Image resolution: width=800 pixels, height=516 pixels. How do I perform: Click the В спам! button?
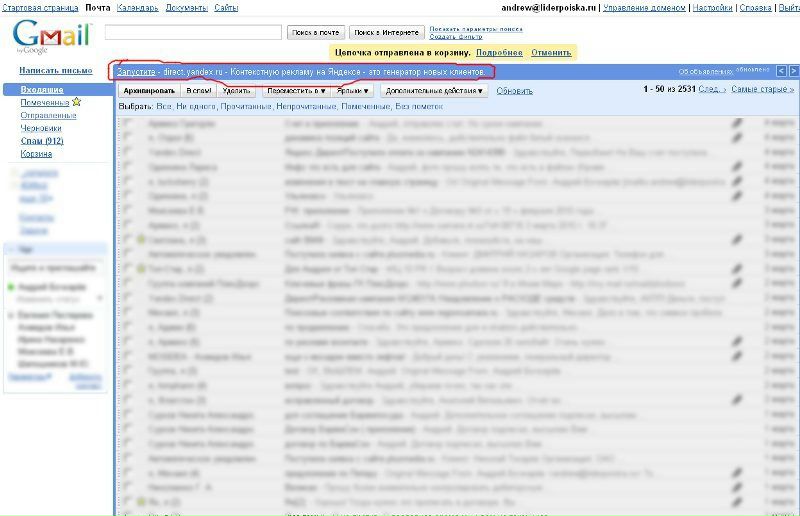point(198,91)
